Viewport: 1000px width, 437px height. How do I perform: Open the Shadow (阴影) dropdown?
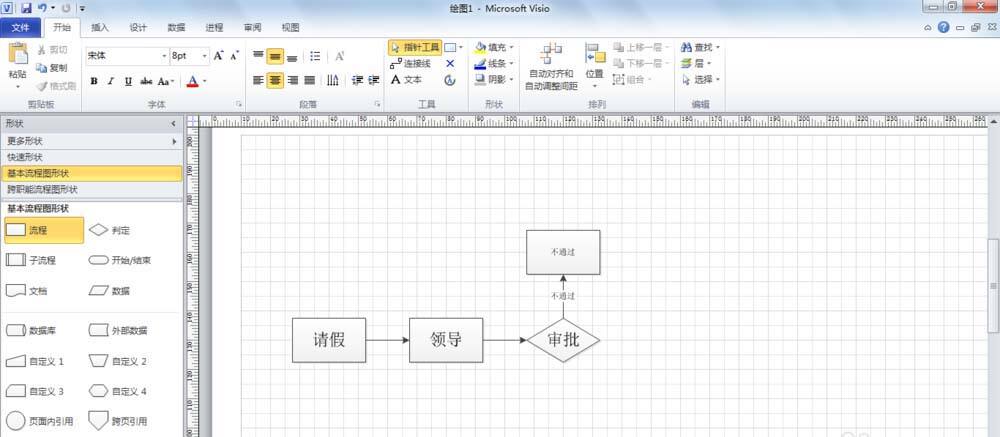(494, 80)
